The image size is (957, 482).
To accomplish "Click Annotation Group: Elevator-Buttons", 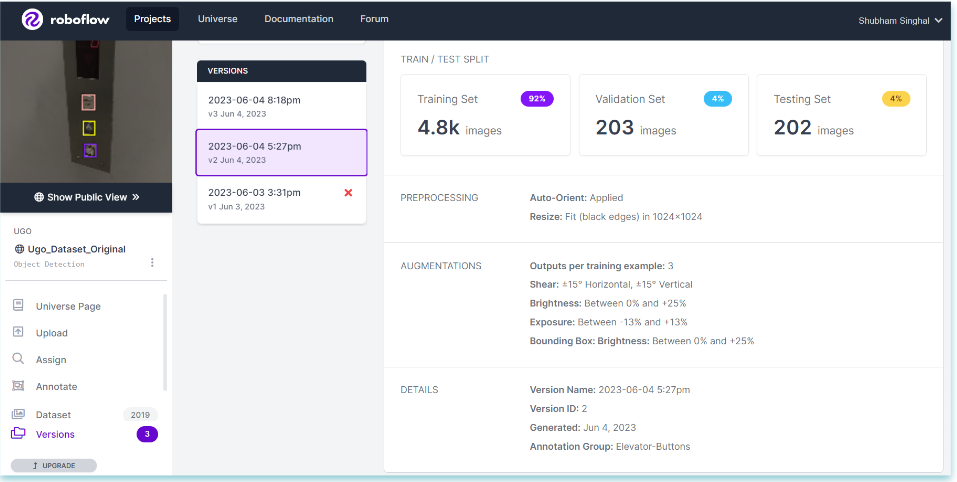I will point(610,447).
